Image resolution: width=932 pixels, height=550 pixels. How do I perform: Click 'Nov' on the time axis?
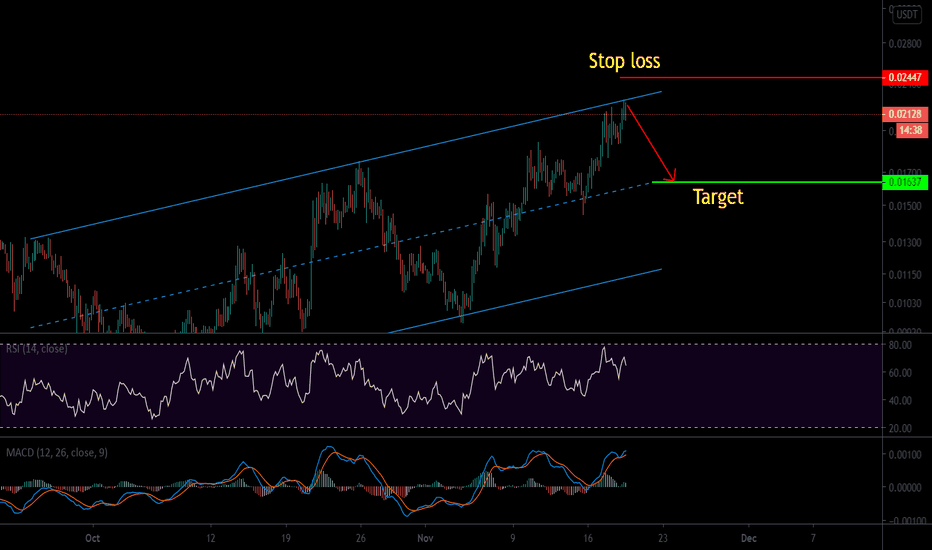point(425,538)
